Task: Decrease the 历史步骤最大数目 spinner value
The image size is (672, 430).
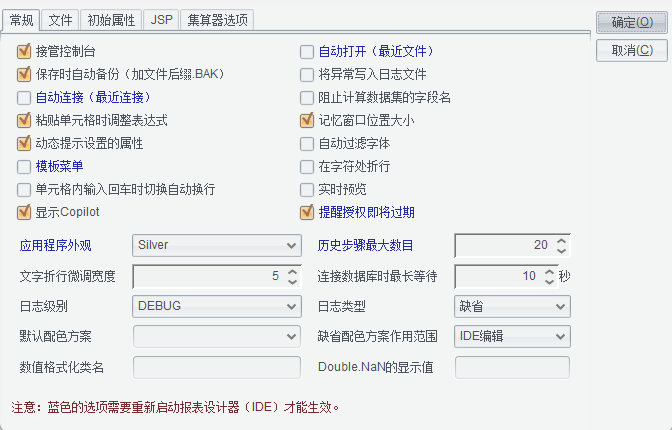Action: point(562,250)
